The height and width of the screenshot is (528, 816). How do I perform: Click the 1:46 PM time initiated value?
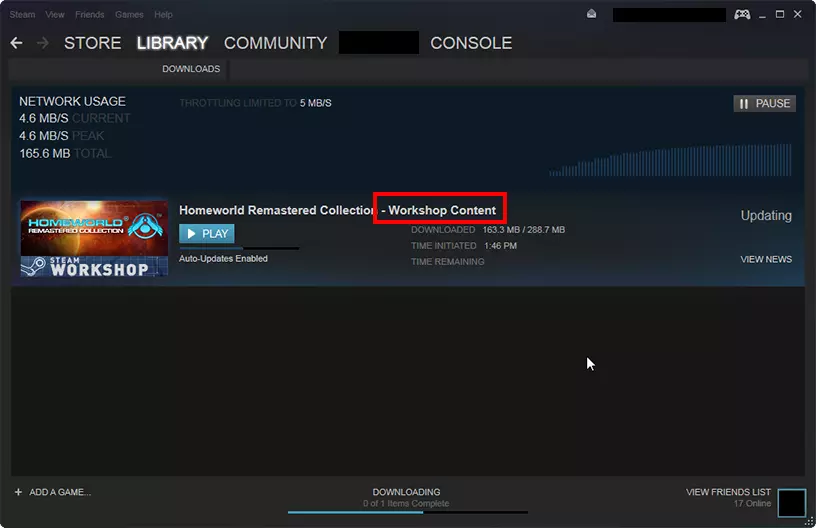tap(500, 246)
